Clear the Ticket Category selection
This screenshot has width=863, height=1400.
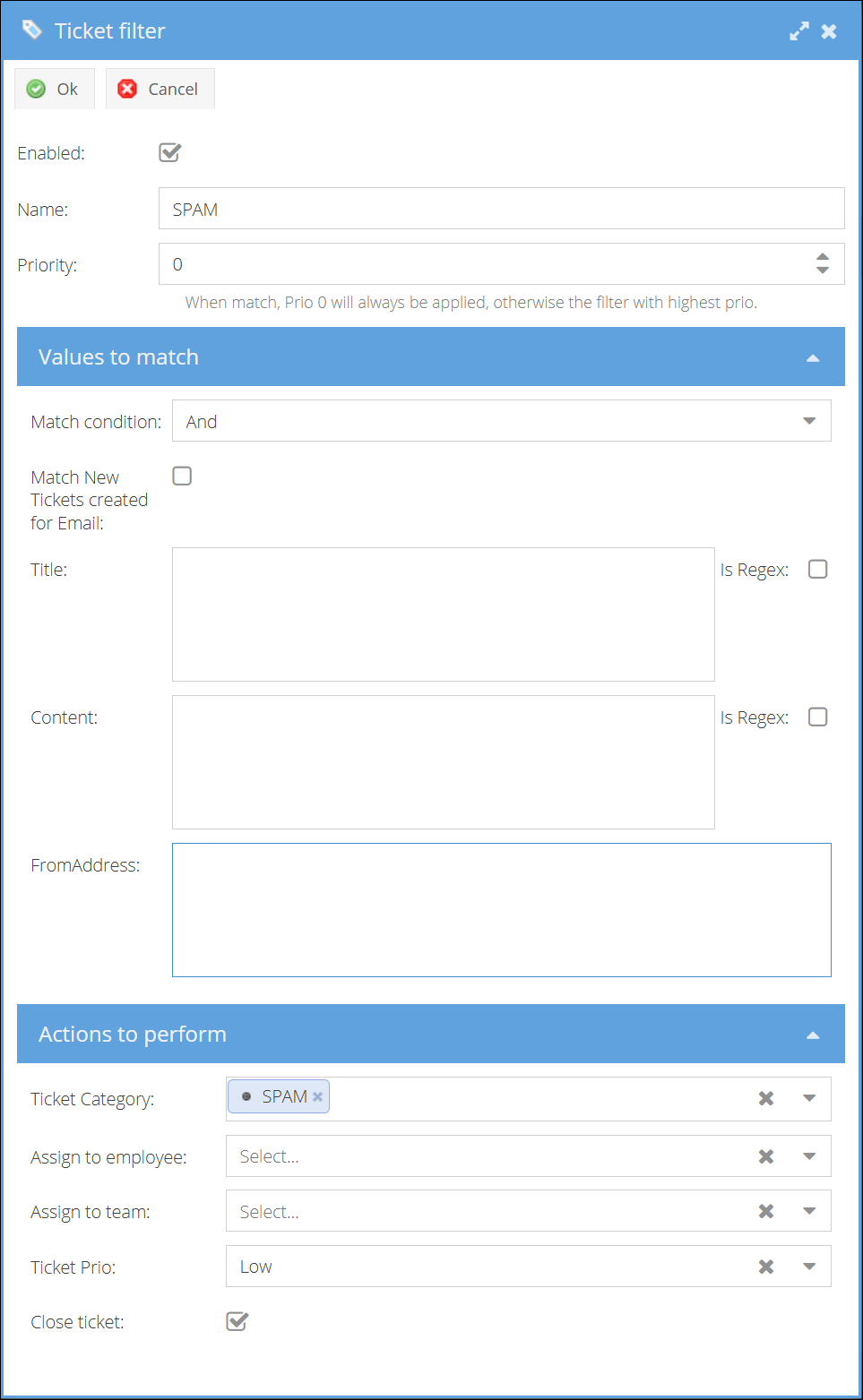pyautogui.click(x=766, y=1098)
